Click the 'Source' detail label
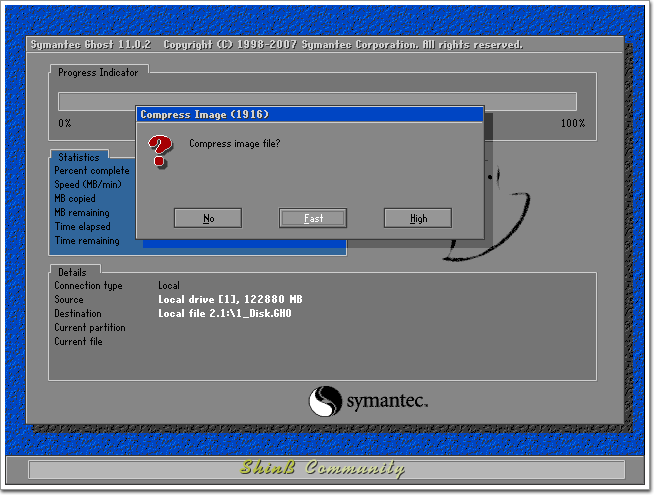 coord(69,299)
